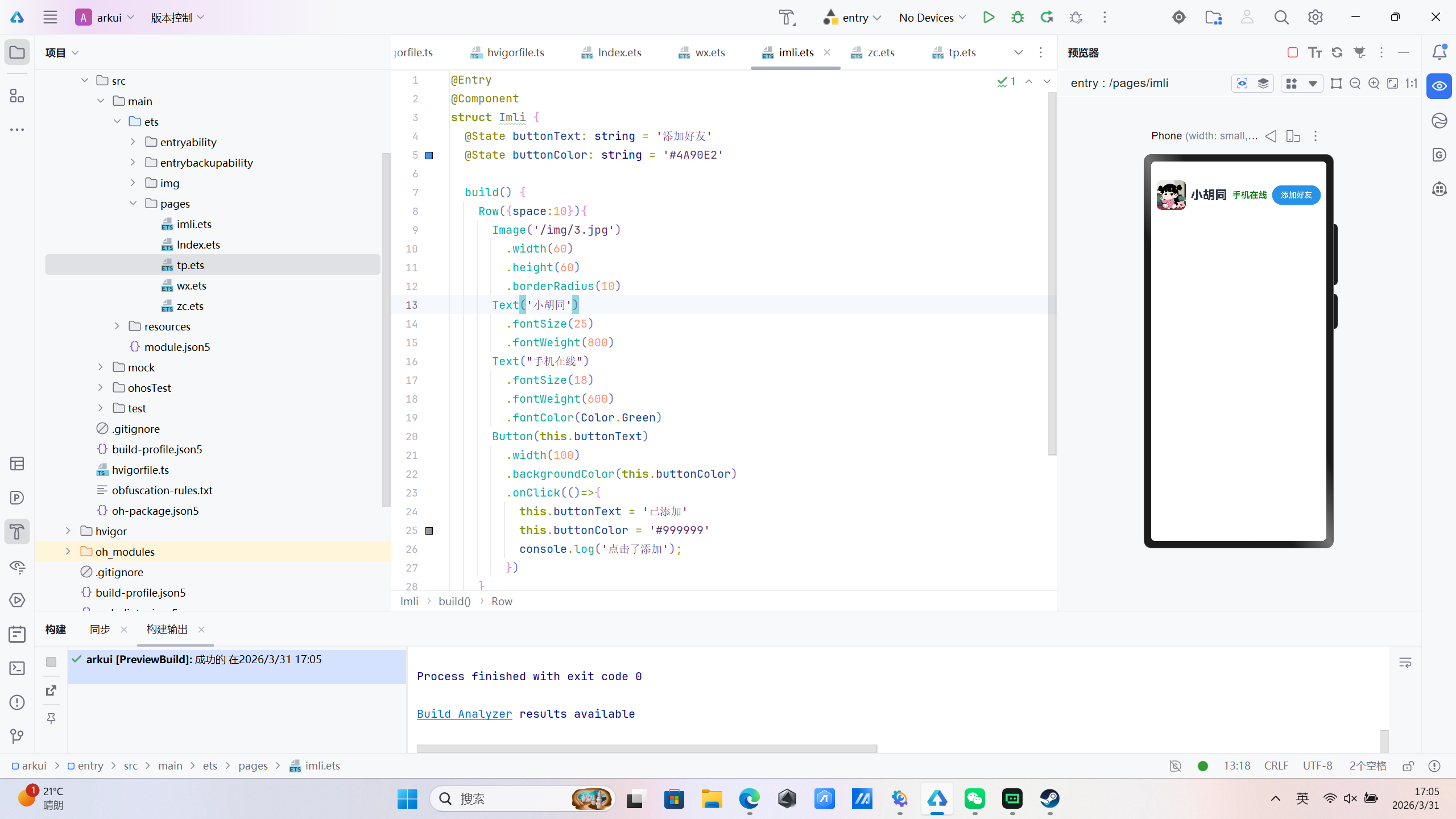1456x819 pixels.
Task: Open the Build Analyzer link
Action: pos(464,714)
